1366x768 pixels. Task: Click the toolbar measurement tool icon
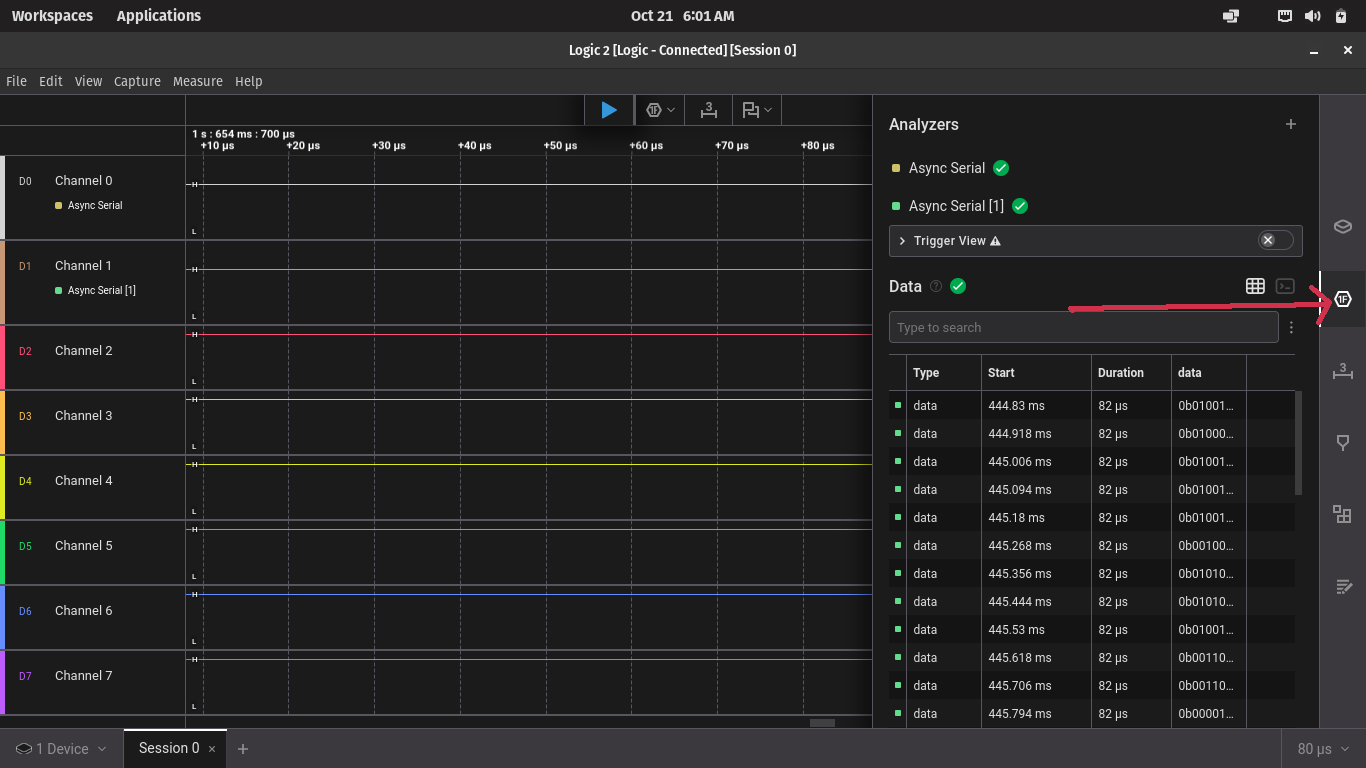click(x=709, y=110)
